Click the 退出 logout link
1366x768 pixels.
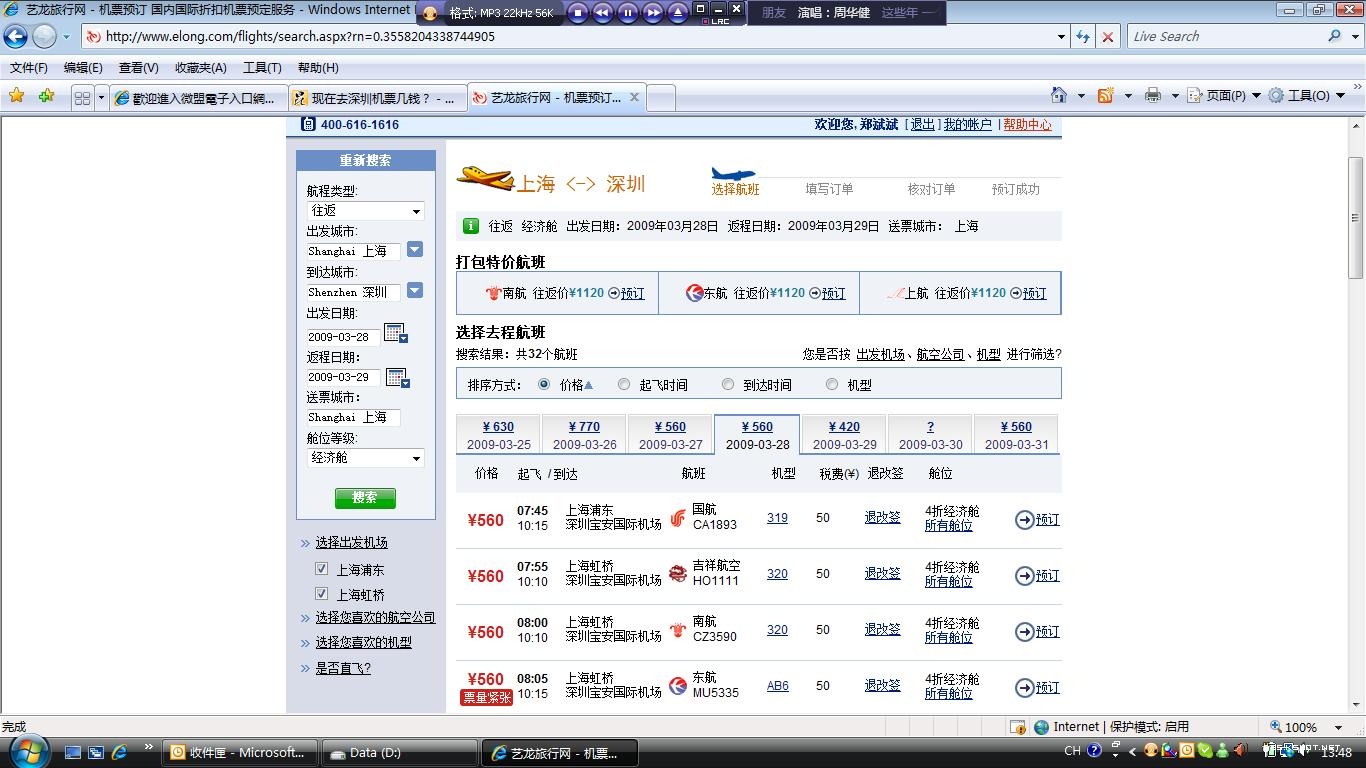pyautogui.click(x=922, y=125)
